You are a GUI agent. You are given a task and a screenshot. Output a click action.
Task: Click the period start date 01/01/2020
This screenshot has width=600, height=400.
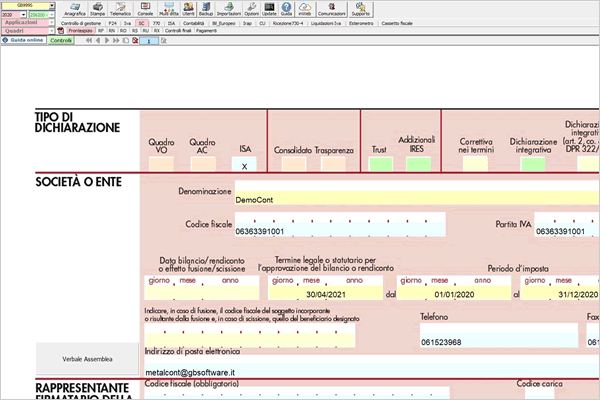tap(454, 294)
